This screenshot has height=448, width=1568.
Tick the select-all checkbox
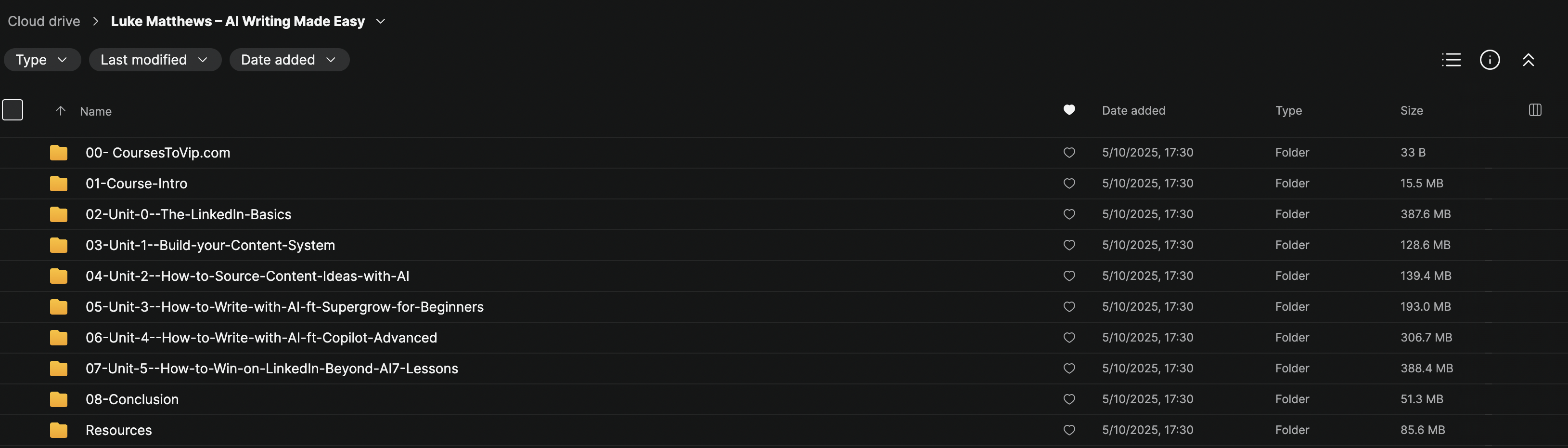pyautogui.click(x=13, y=110)
